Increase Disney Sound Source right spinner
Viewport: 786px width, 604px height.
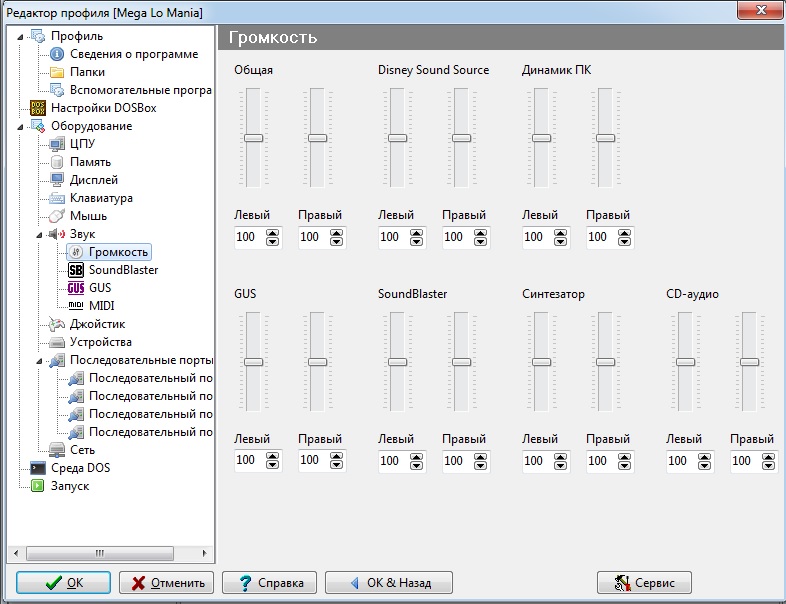click(x=480, y=233)
